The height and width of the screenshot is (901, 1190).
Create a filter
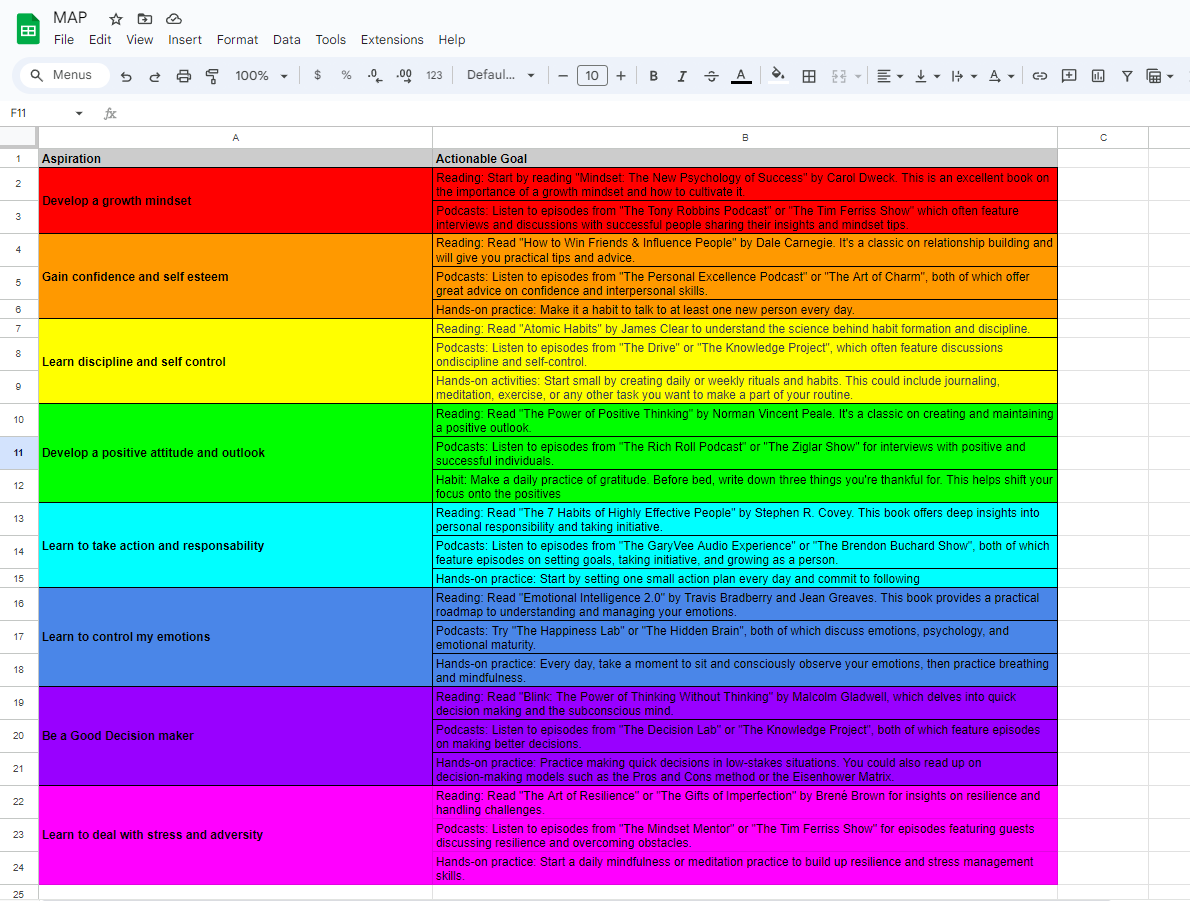pyautogui.click(x=1127, y=76)
